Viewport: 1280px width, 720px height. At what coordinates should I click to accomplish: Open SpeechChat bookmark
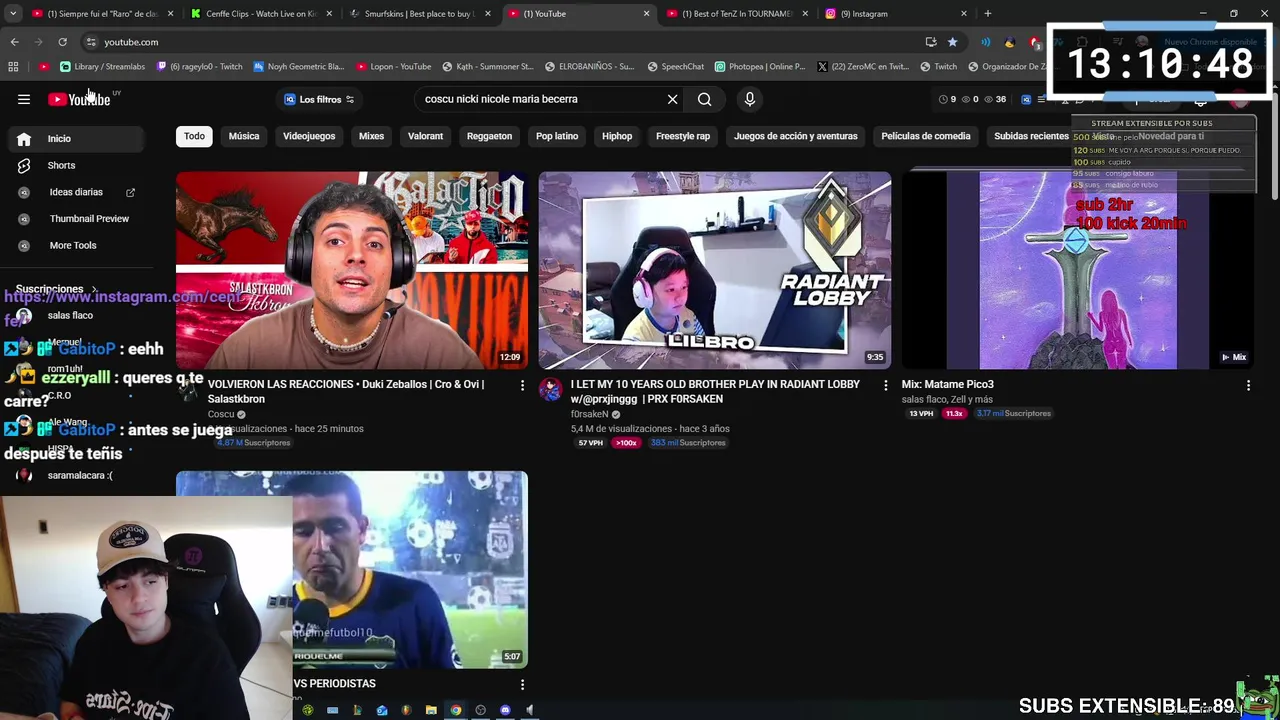pos(675,66)
